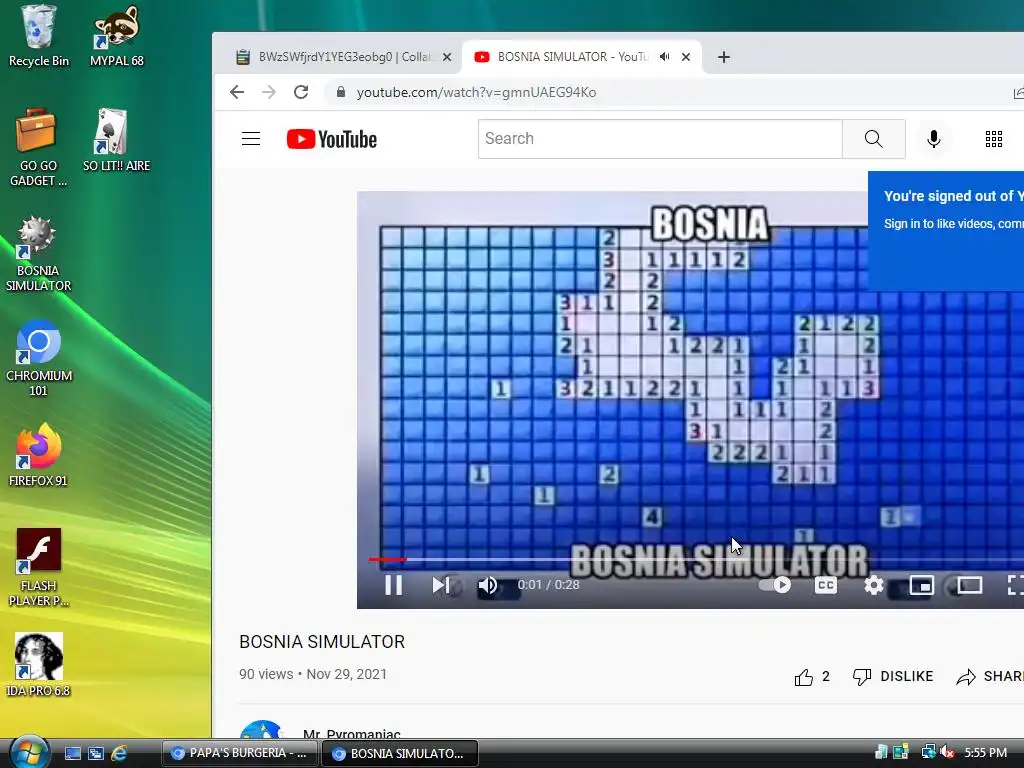Click the '90 views • Nov 29, 2021' text
Screen dimensions: 1024x768
point(313,674)
